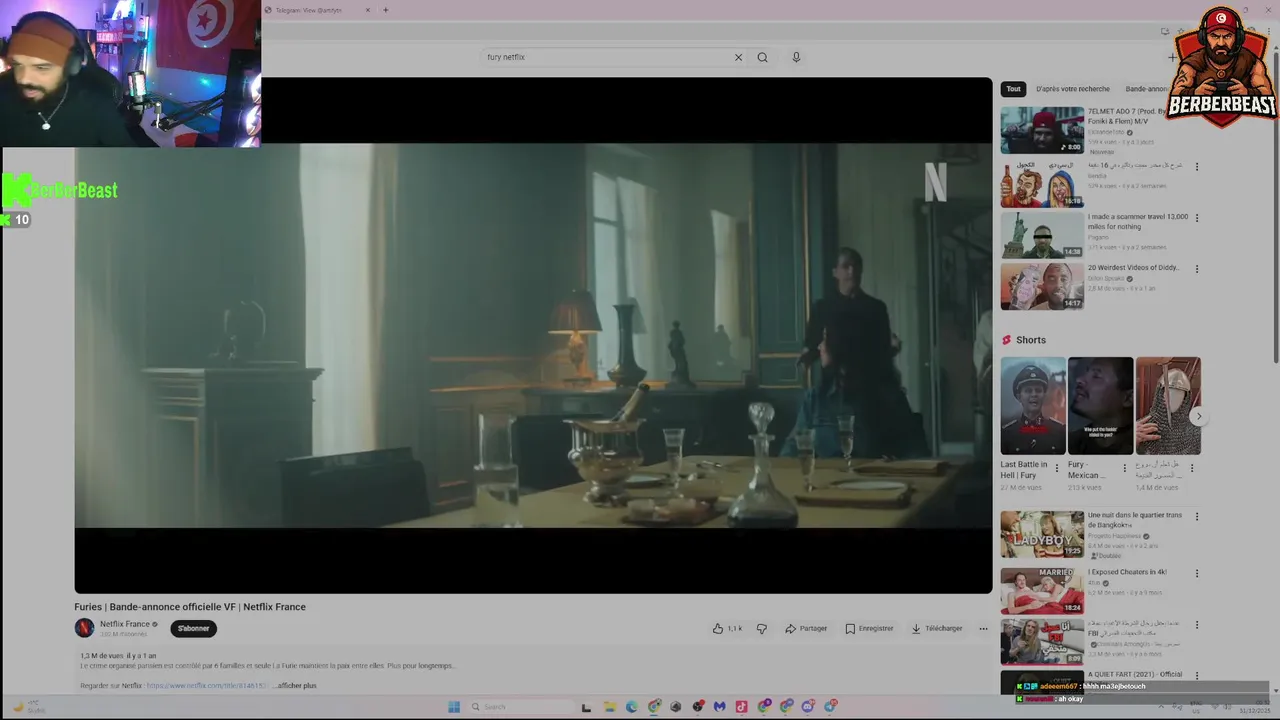Viewport: 1280px width, 720px height.
Task: Share the video via Partager
Action: 806,628
